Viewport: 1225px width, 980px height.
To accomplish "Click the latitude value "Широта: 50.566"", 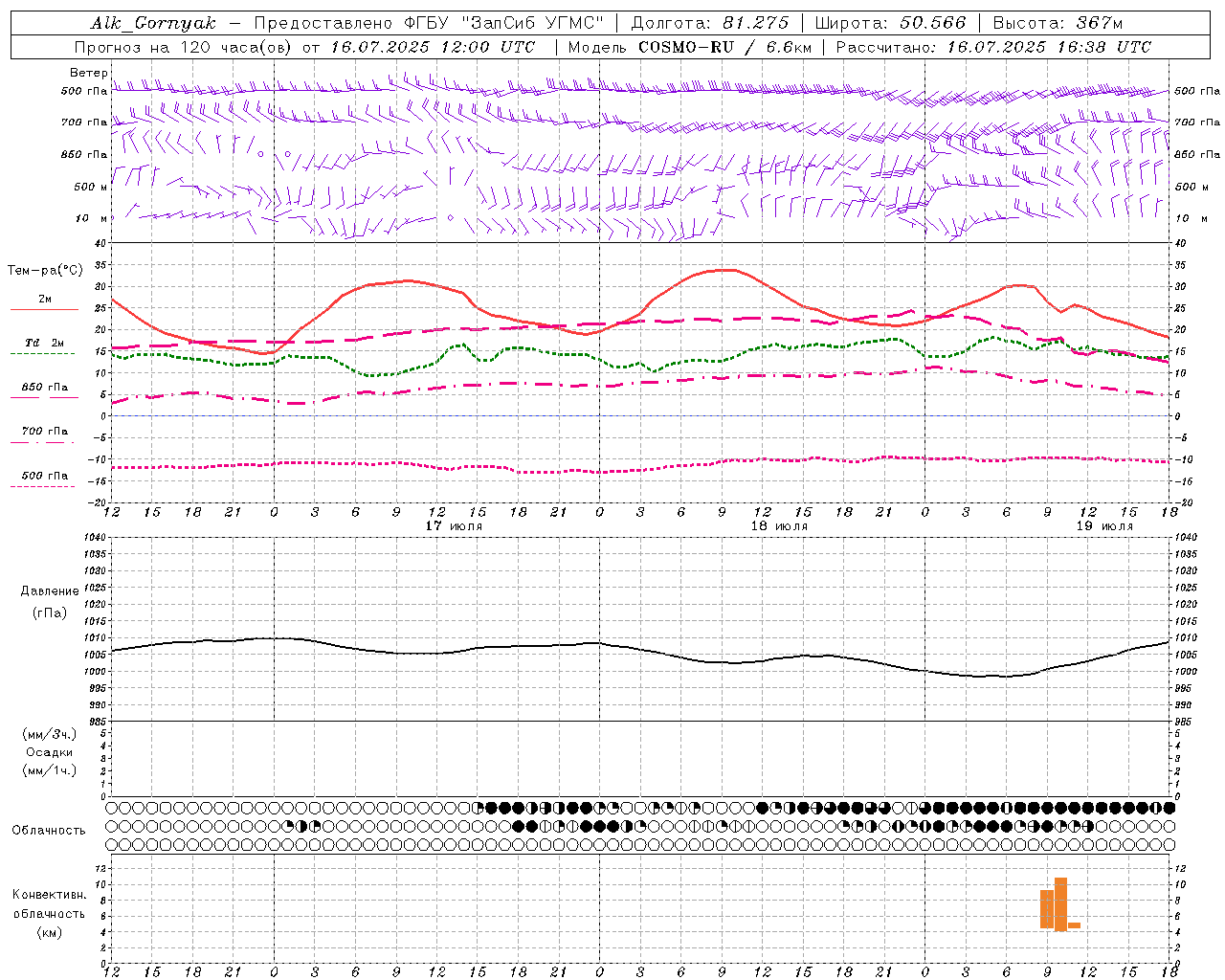I will point(890,23).
